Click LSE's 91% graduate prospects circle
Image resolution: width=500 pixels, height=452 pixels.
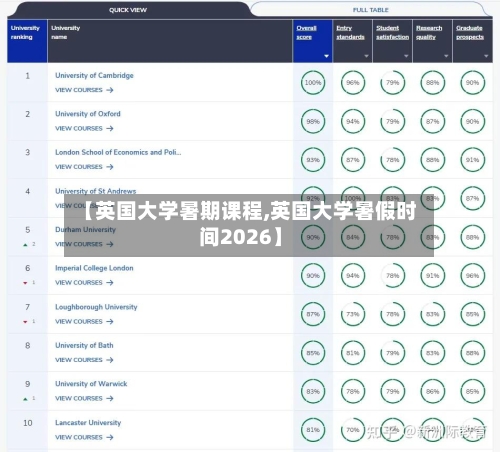coord(472,160)
